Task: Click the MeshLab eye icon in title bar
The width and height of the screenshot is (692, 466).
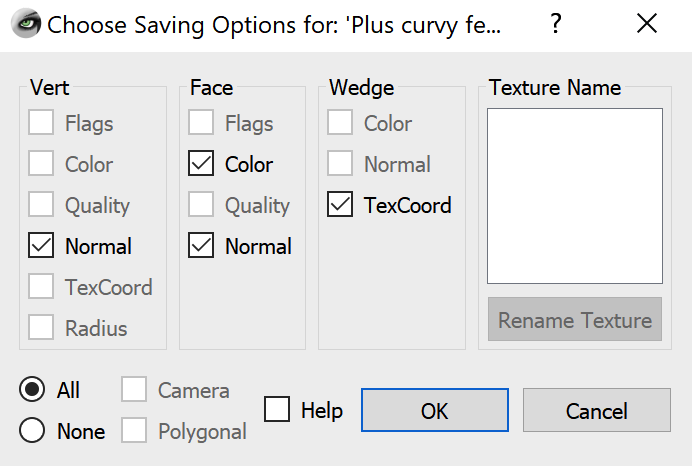Action: 26,24
